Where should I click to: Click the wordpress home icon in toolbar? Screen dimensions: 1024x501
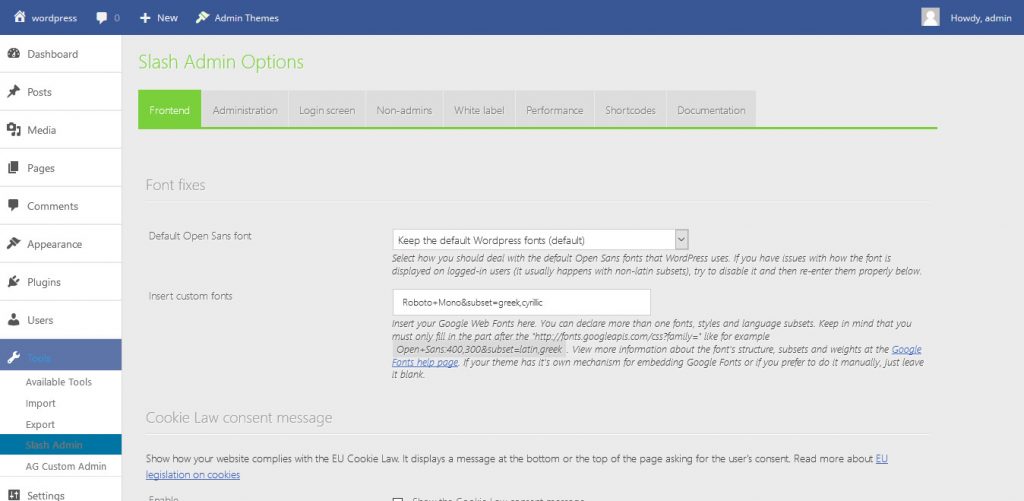point(19,17)
